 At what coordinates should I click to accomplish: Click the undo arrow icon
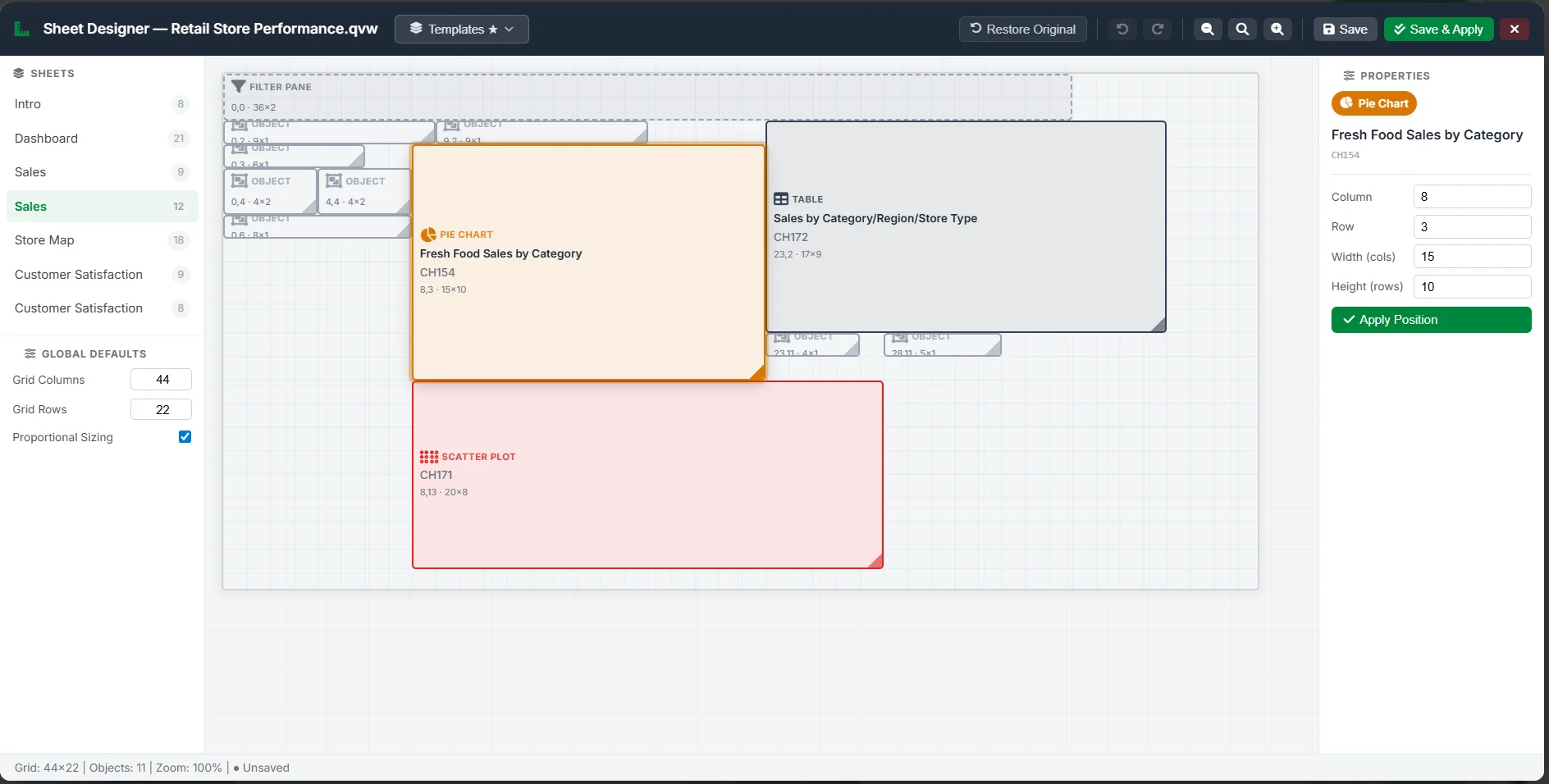[1122, 30]
